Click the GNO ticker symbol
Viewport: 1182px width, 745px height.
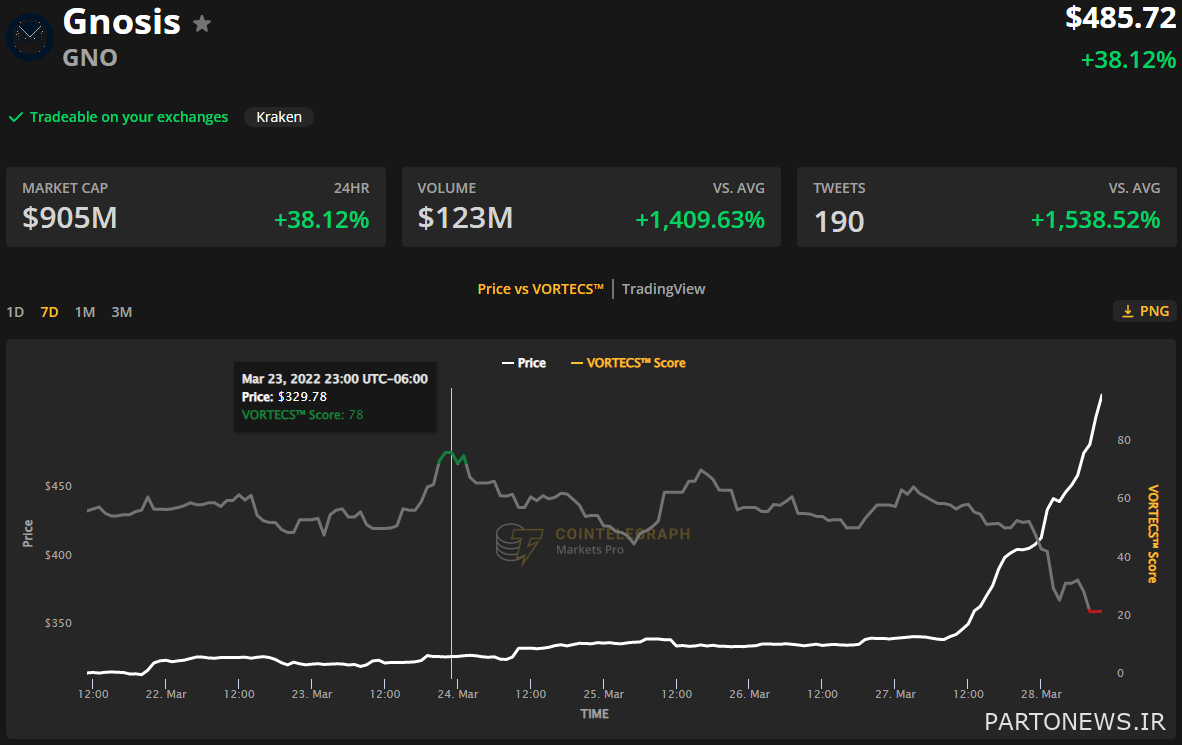click(x=90, y=58)
